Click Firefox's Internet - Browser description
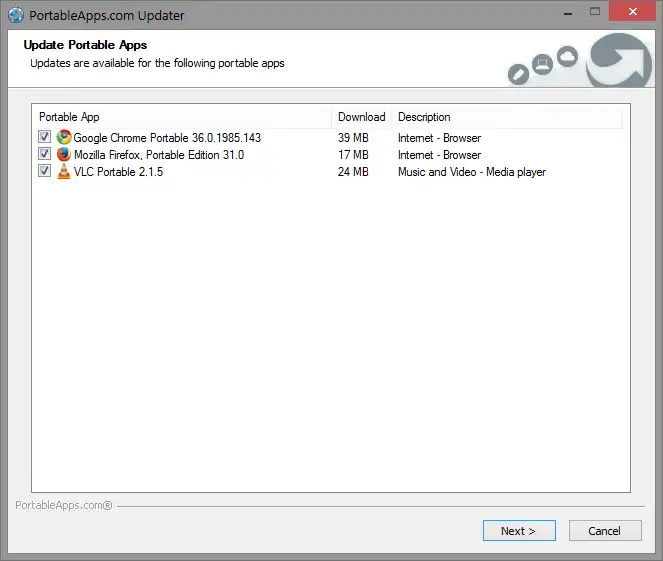The image size is (663, 561). (439, 155)
